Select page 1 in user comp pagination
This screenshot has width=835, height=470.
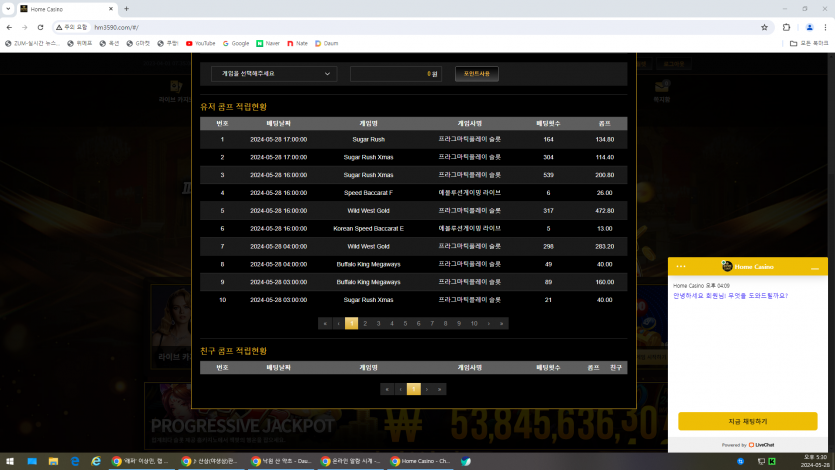pyautogui.click(x=351, y=324)
